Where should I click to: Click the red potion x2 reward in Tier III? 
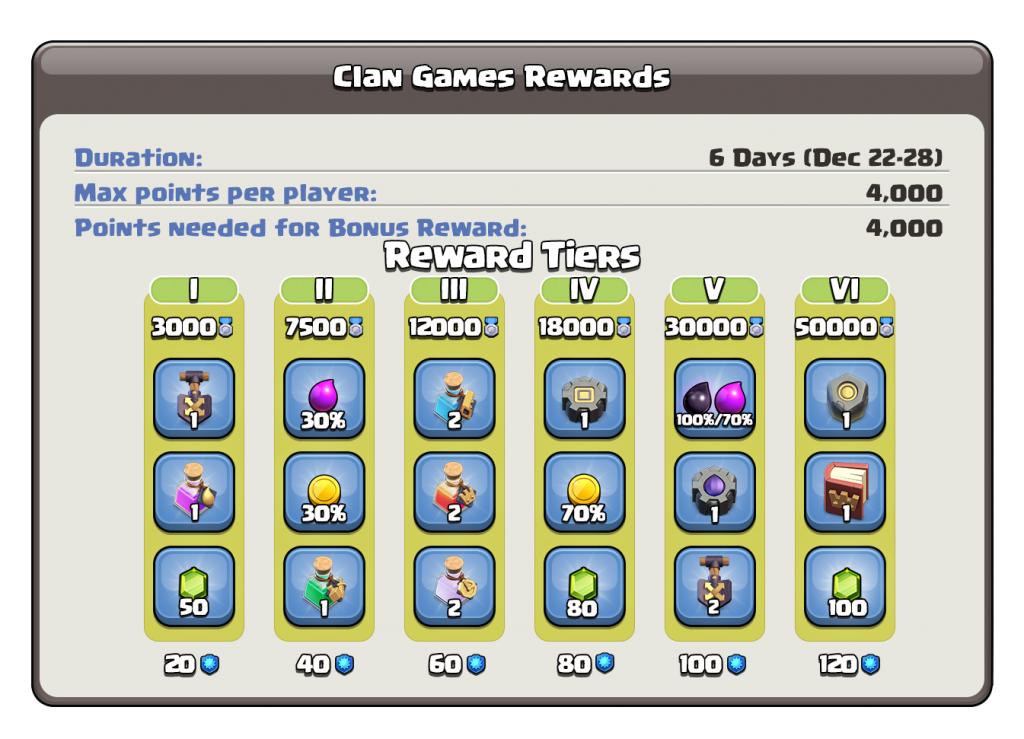click(x=454, y=492)
